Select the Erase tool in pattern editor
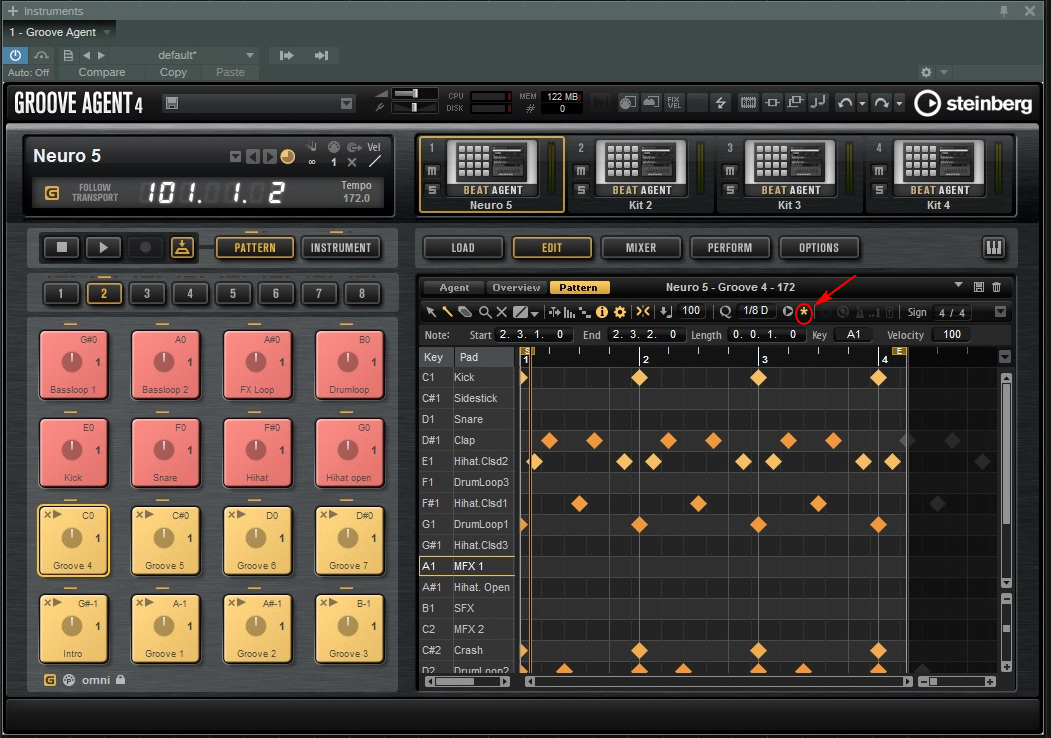Image resolution: width=1051 pixels, height=738 pixels. click(465, 312)
